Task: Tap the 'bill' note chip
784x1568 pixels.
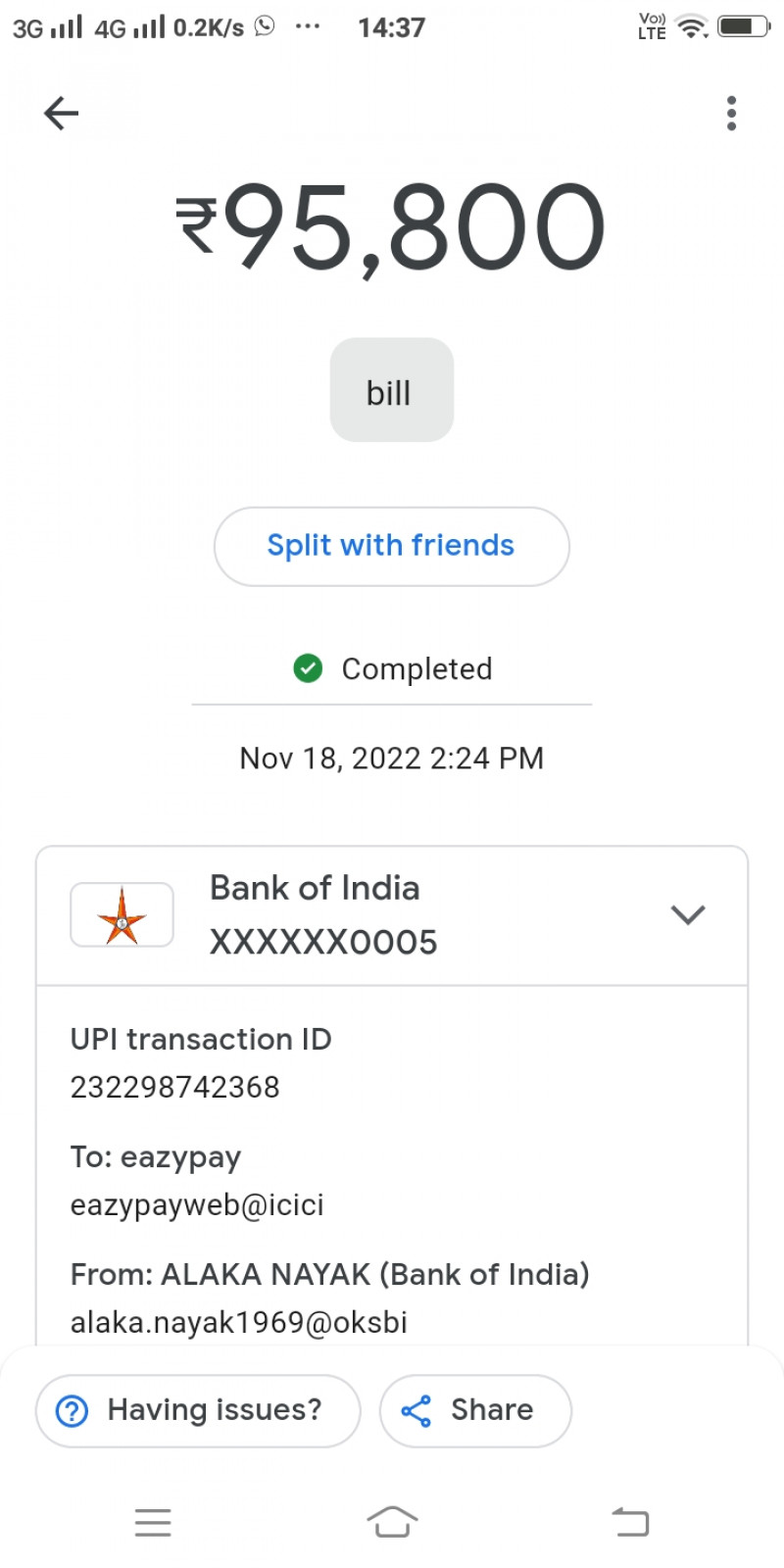Action: click(391, 391)
